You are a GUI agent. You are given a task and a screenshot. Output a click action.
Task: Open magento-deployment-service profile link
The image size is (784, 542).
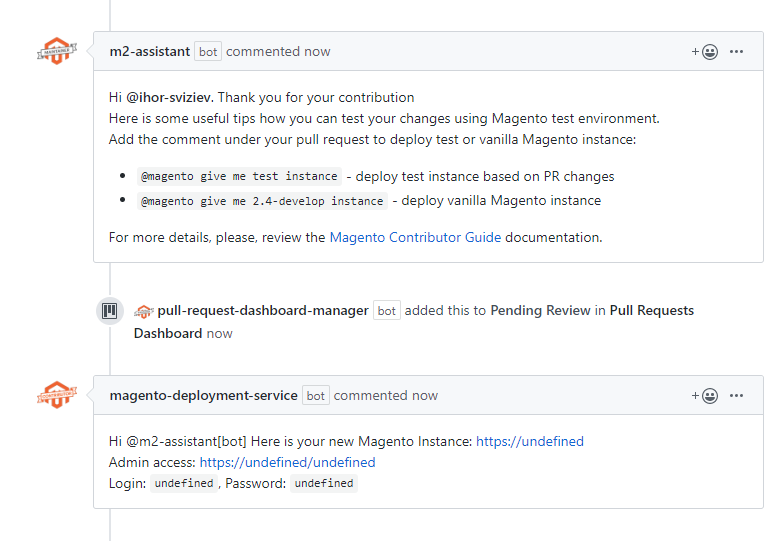[x=204, y=396]
